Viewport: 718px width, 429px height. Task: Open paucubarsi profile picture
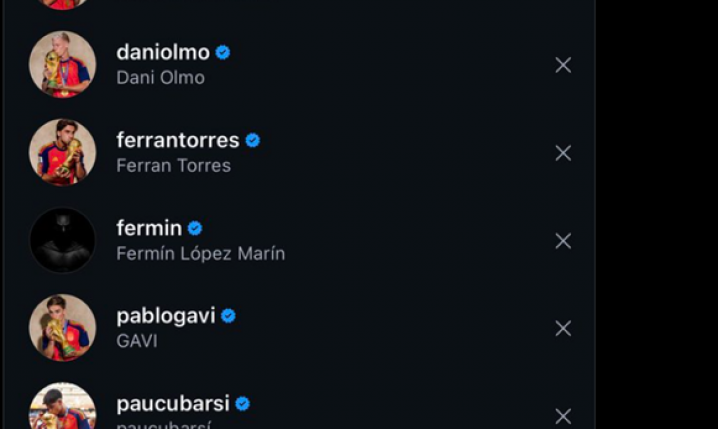[63, 406]
